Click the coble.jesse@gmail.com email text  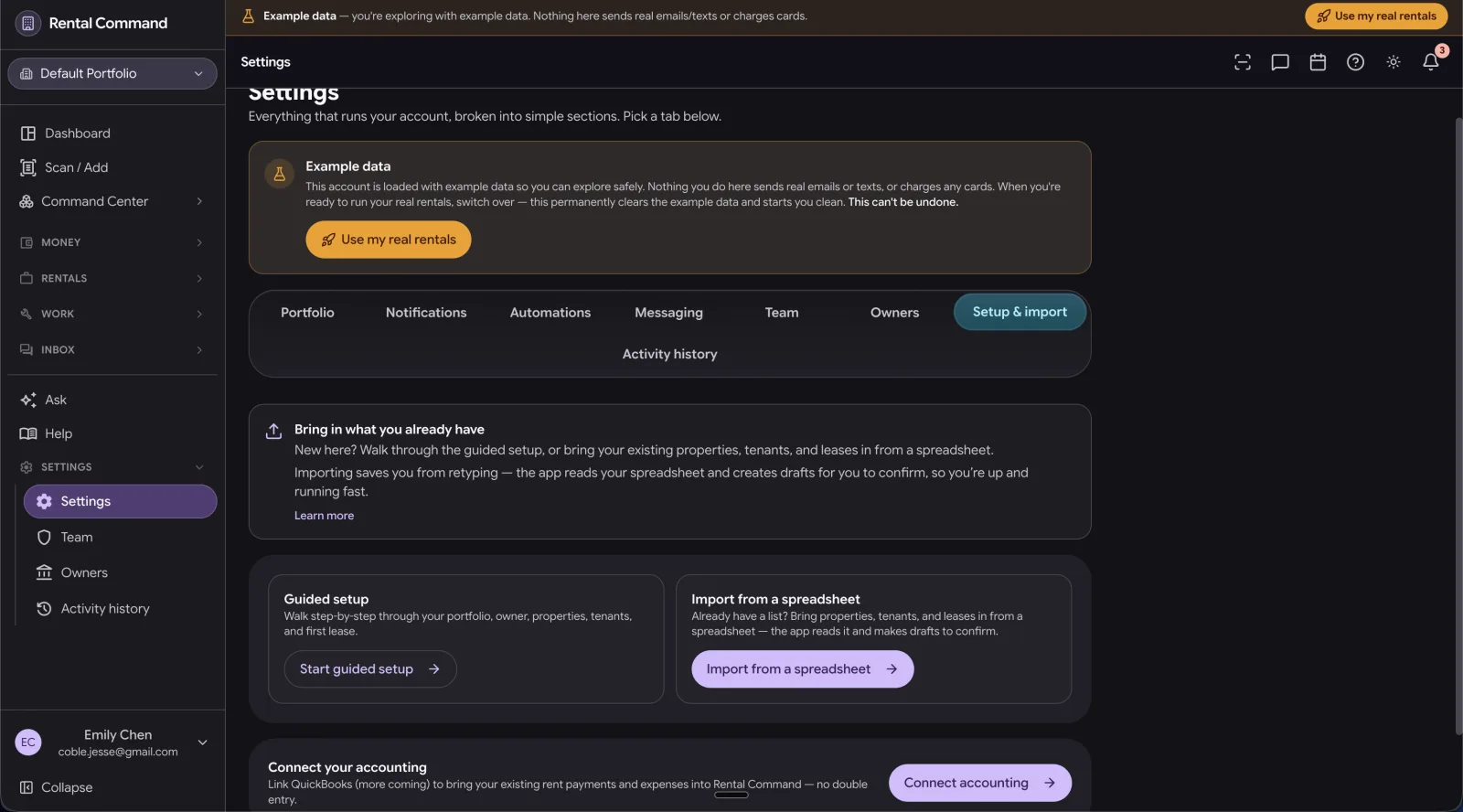(x=118, y=752)
